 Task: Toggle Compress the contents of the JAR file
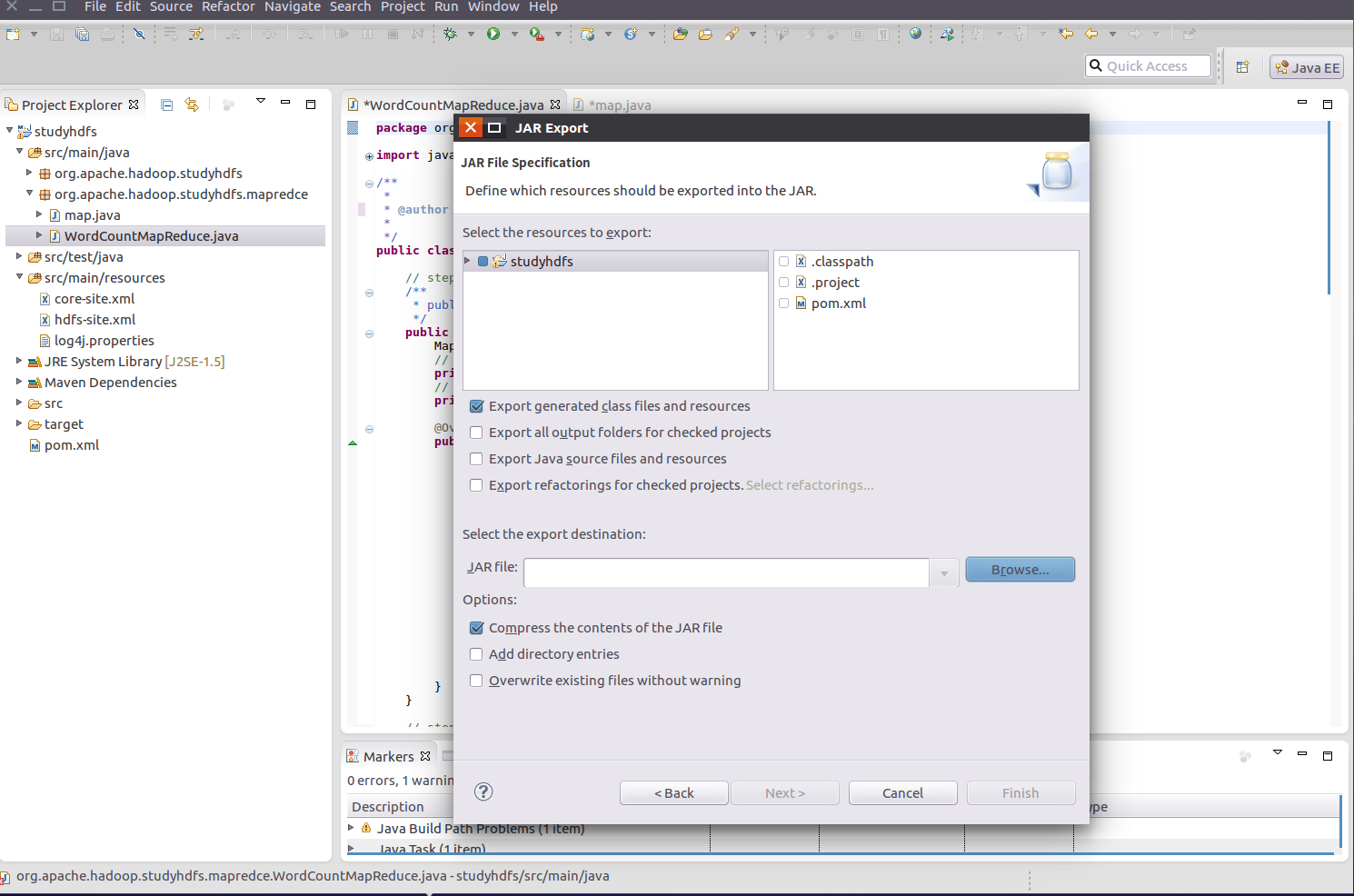coord(476,628)
